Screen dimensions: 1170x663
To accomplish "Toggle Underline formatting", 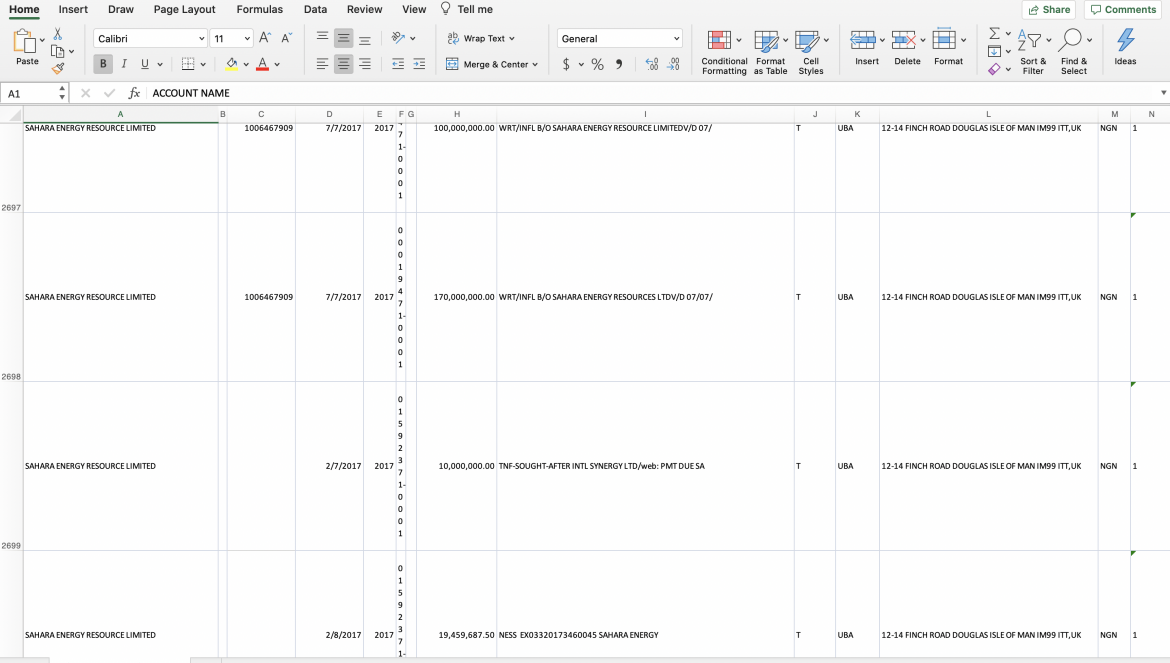I will pos(145,64).
